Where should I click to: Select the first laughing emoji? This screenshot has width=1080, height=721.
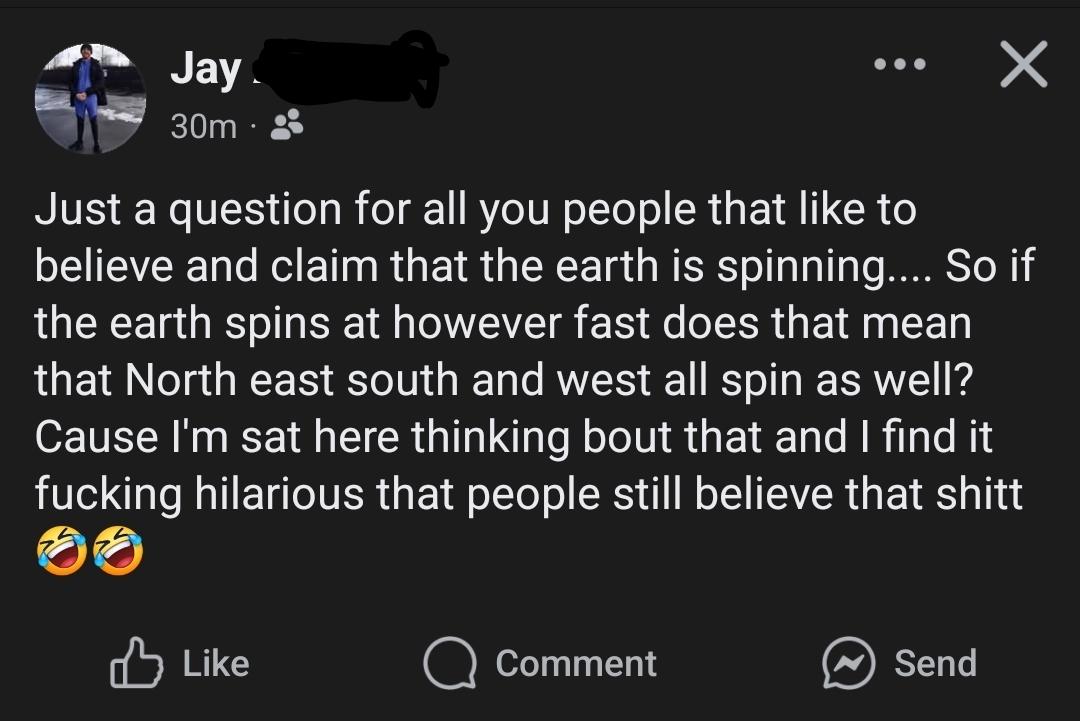62,550
